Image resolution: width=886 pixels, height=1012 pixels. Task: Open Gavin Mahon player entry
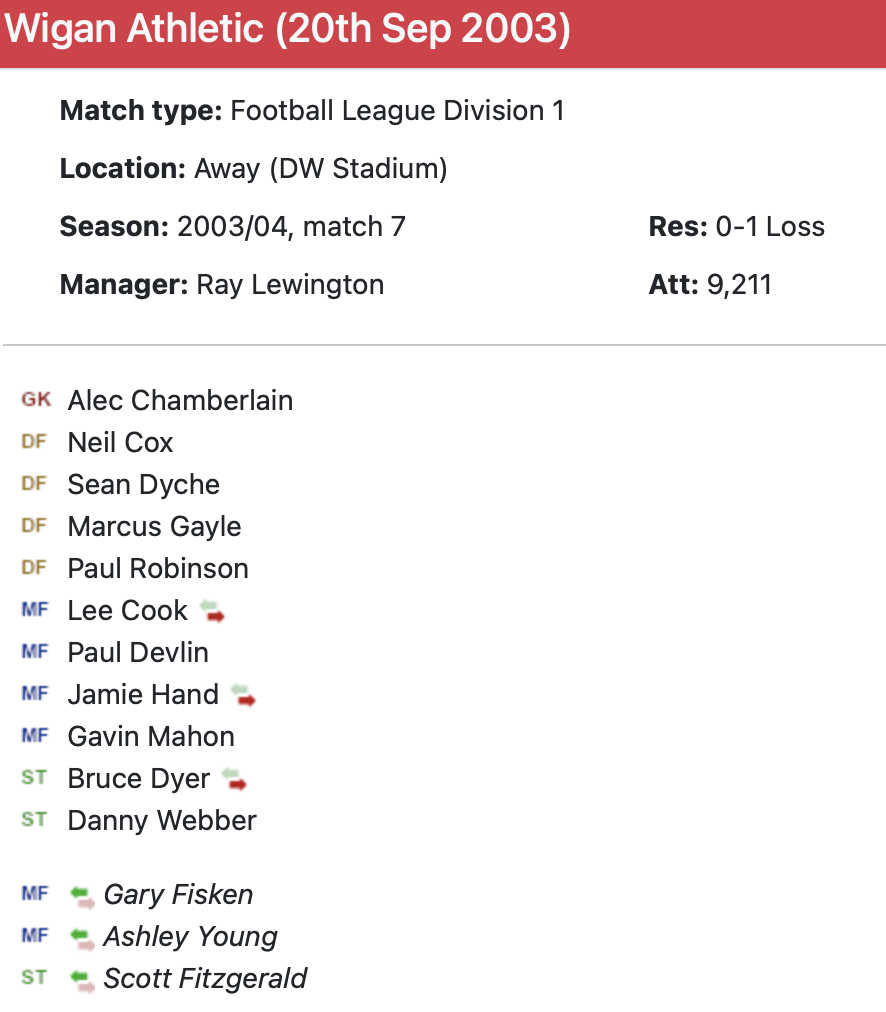pos(151,736)
